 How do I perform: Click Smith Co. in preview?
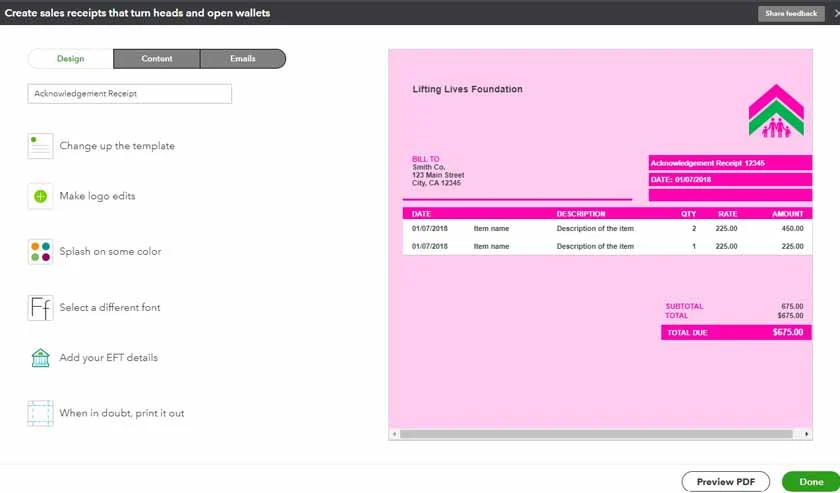[429, 167]
